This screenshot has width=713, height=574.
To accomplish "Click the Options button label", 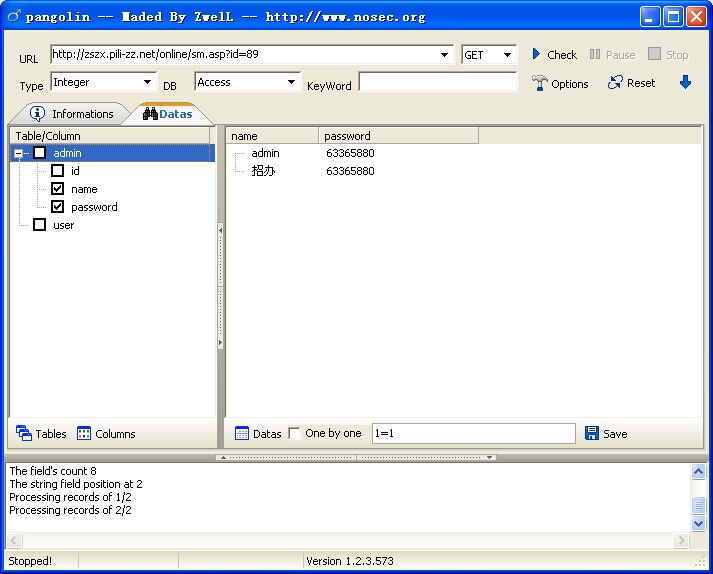I will pos(570,84).
